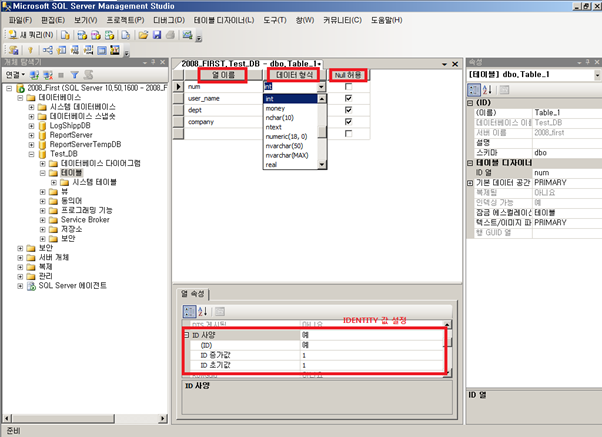Click column properties scrollbar up arrow

pyautogui.click(x=447, y=324)
